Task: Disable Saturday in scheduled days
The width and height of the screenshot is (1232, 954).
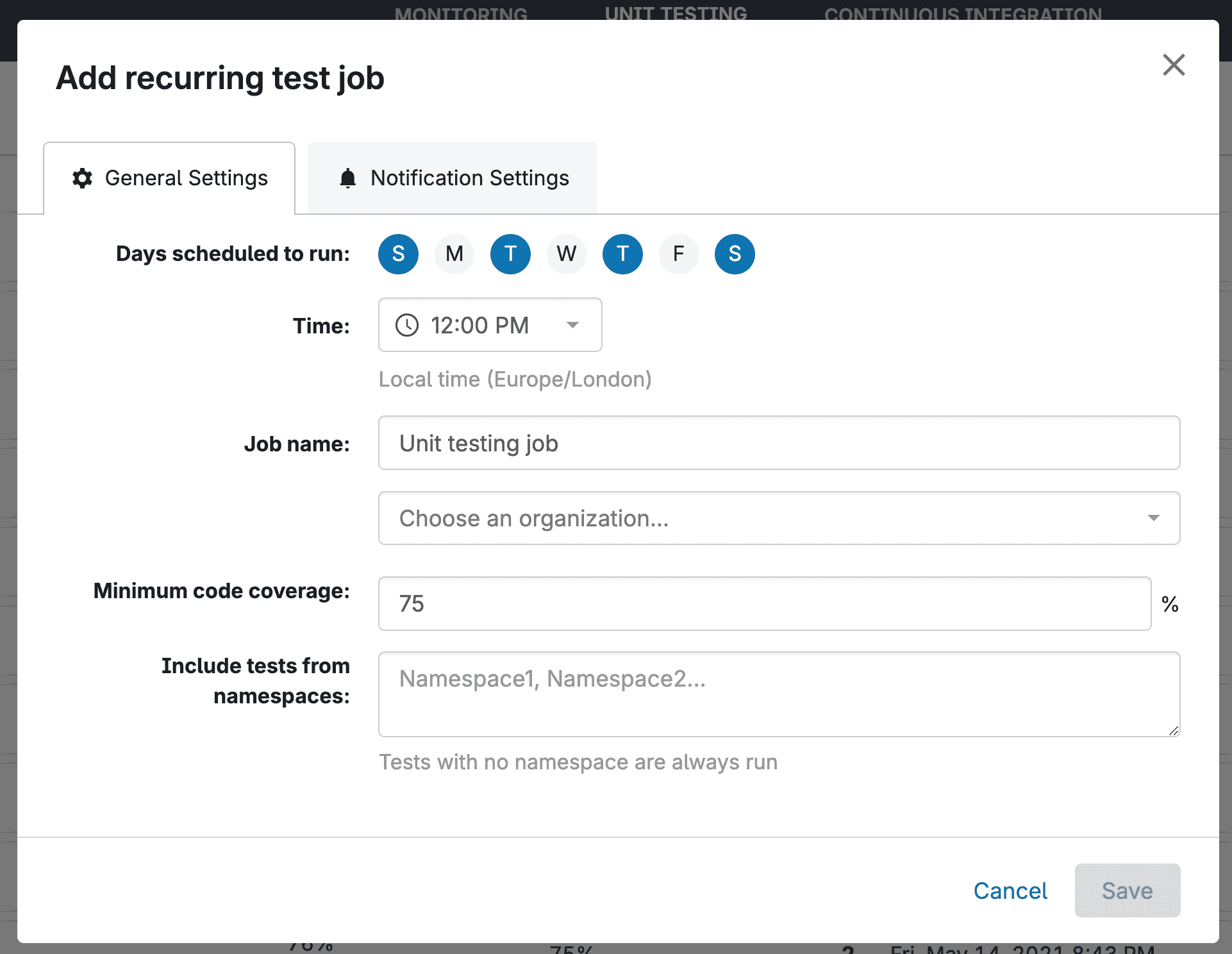Action: [735, 254]
